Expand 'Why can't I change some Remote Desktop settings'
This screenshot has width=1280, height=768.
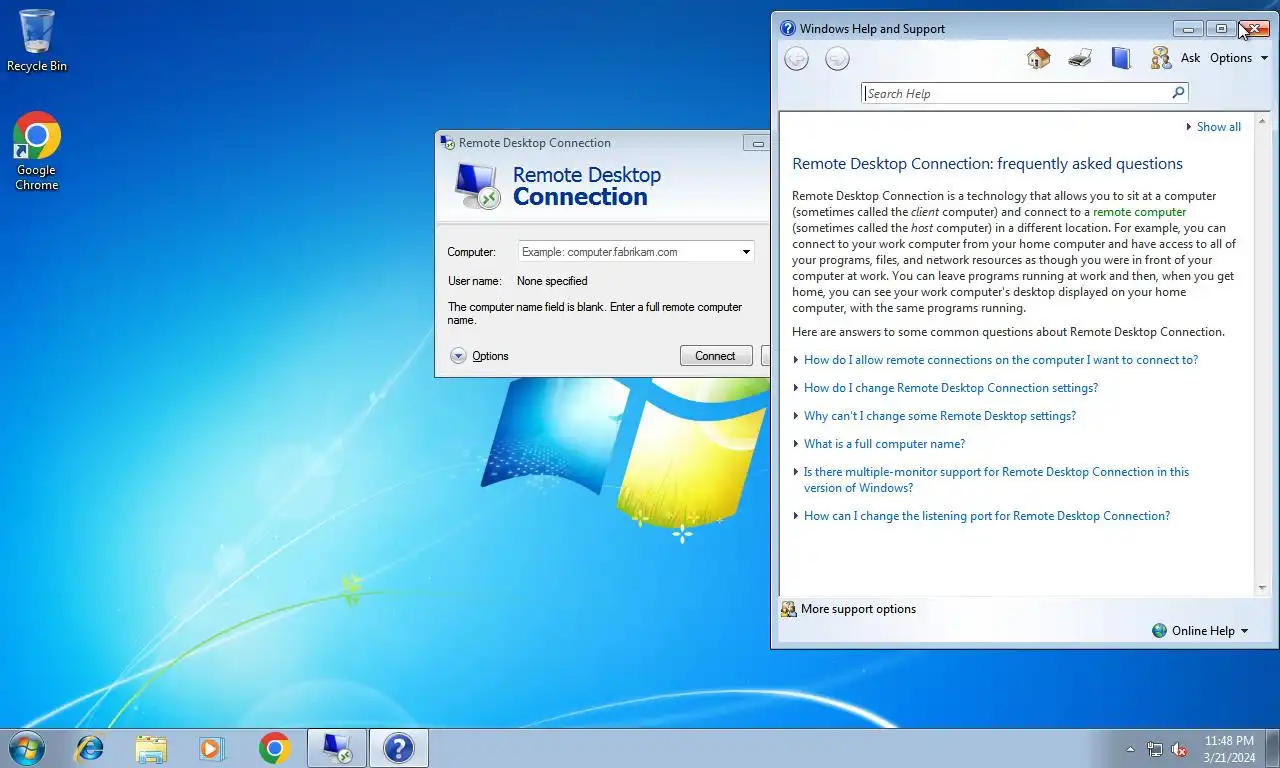coord(940,416)
